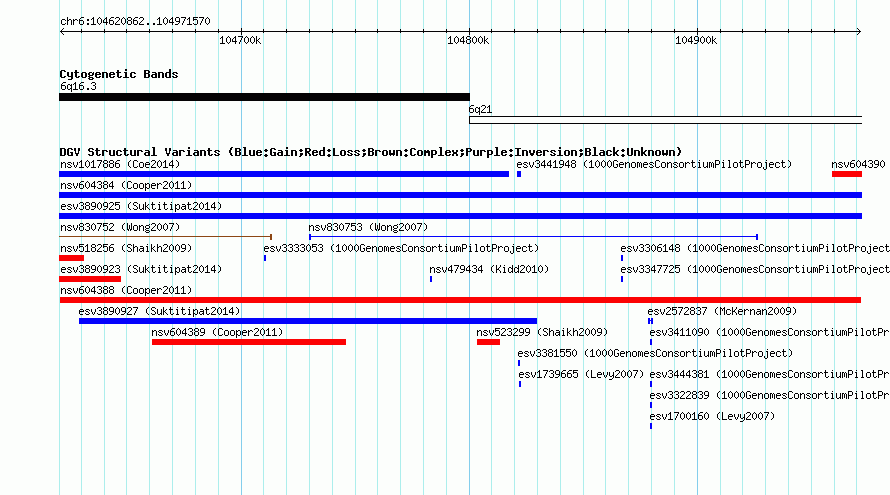
Task: Click the red nsv523299 loss bar
Action: [488, 342]
